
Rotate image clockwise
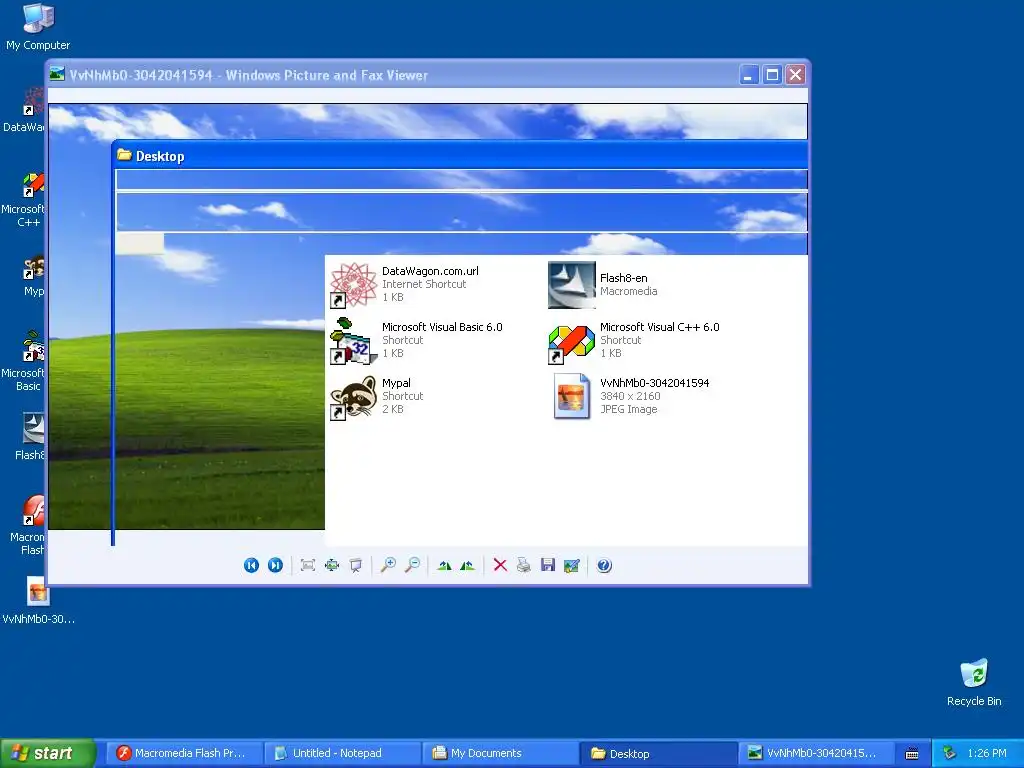(444, 566)
